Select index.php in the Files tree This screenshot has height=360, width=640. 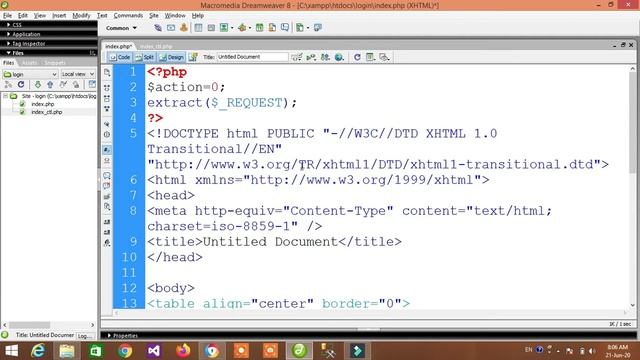point(42,104)
